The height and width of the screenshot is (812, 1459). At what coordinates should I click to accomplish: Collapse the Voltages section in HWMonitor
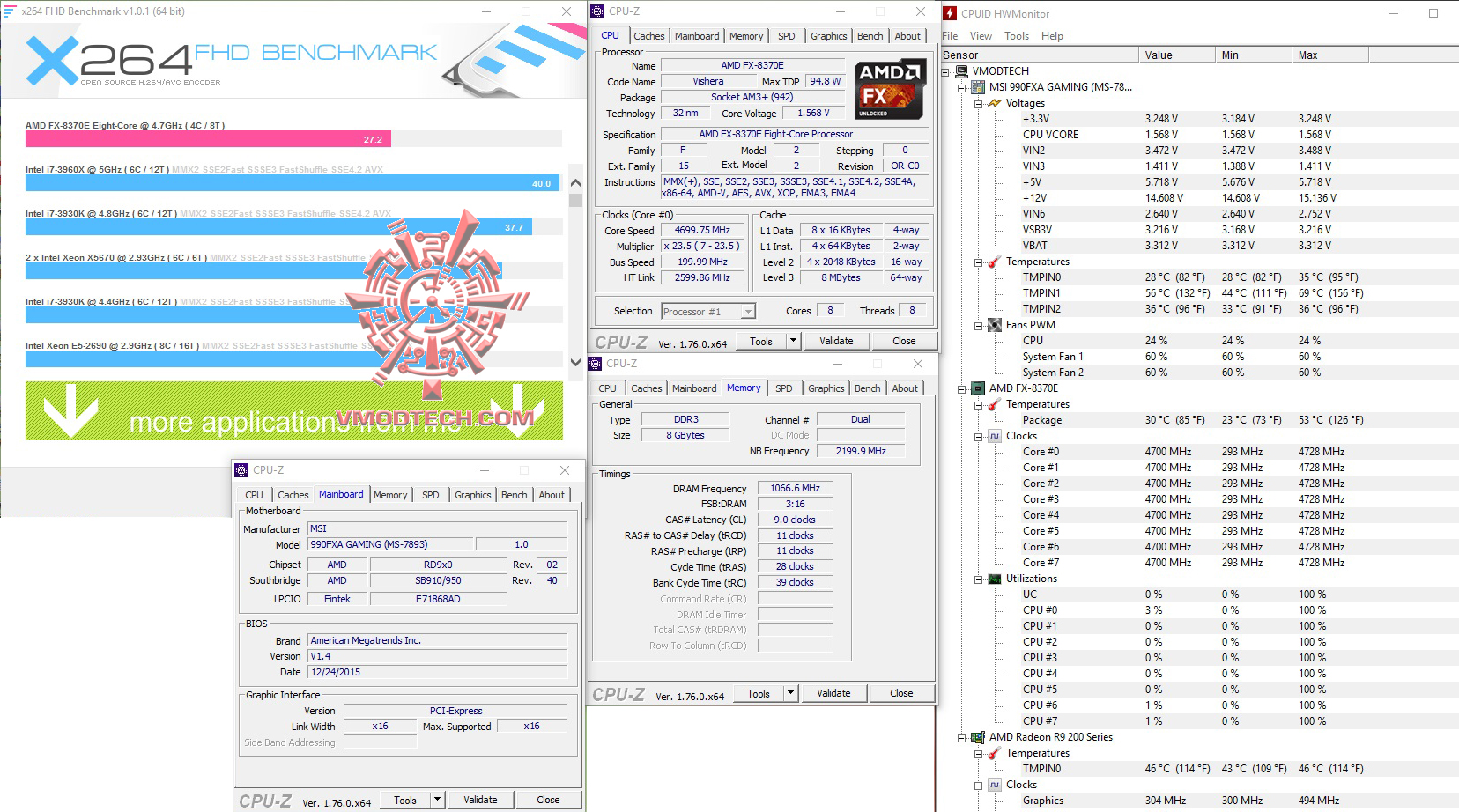pos(978,103)
